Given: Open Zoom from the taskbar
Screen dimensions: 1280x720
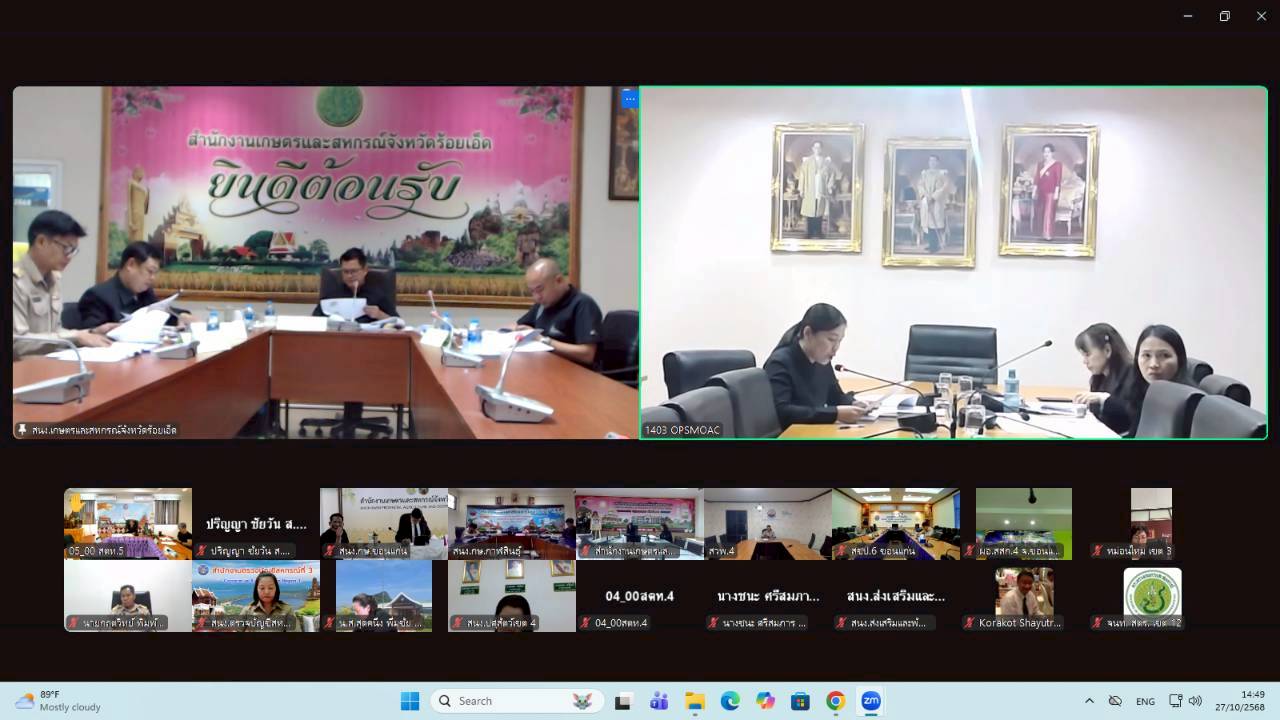Looking at the screenshot, I should coord(871,701).
